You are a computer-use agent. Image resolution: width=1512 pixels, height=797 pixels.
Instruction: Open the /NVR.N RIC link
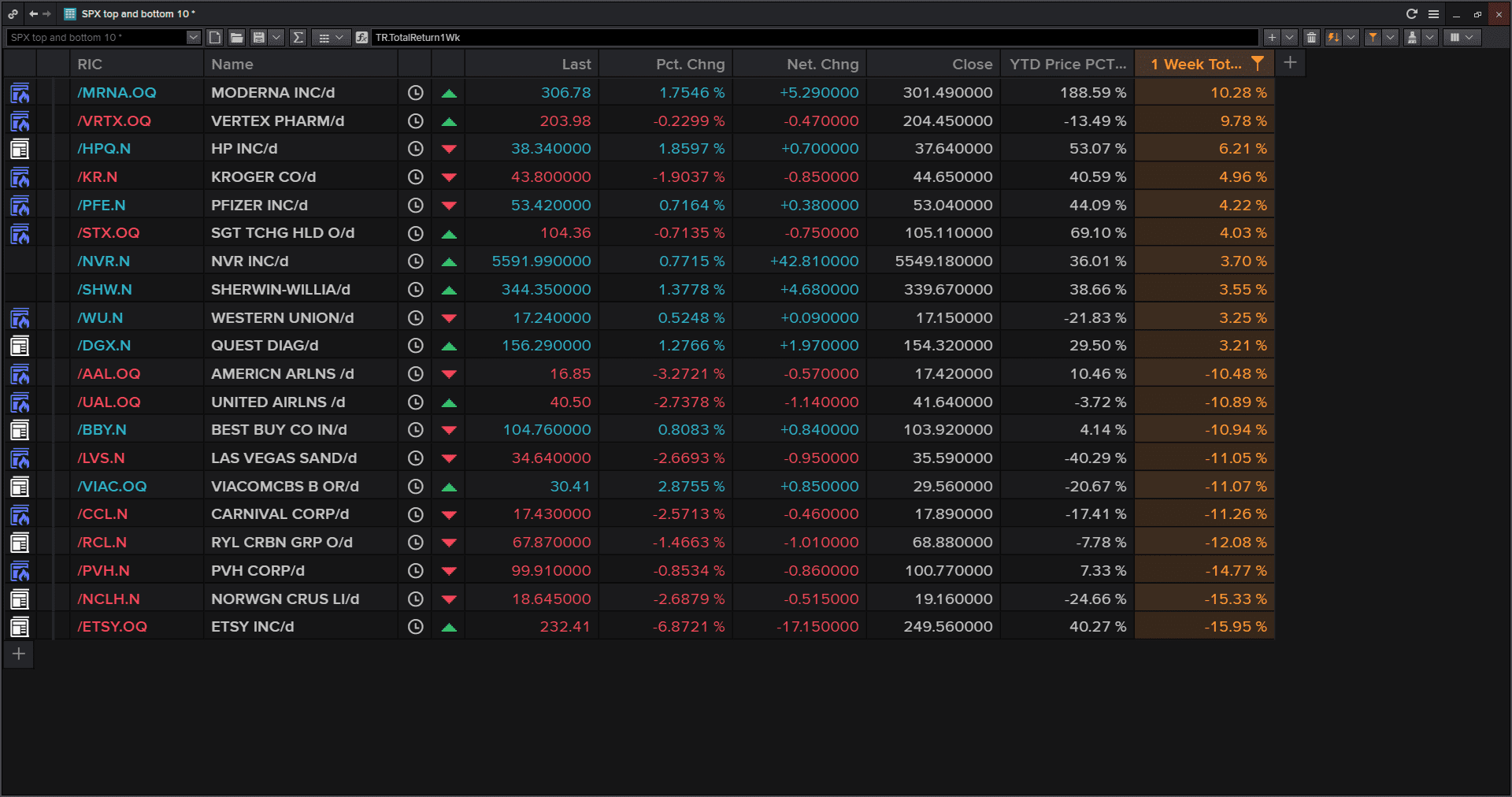[103, 261]
